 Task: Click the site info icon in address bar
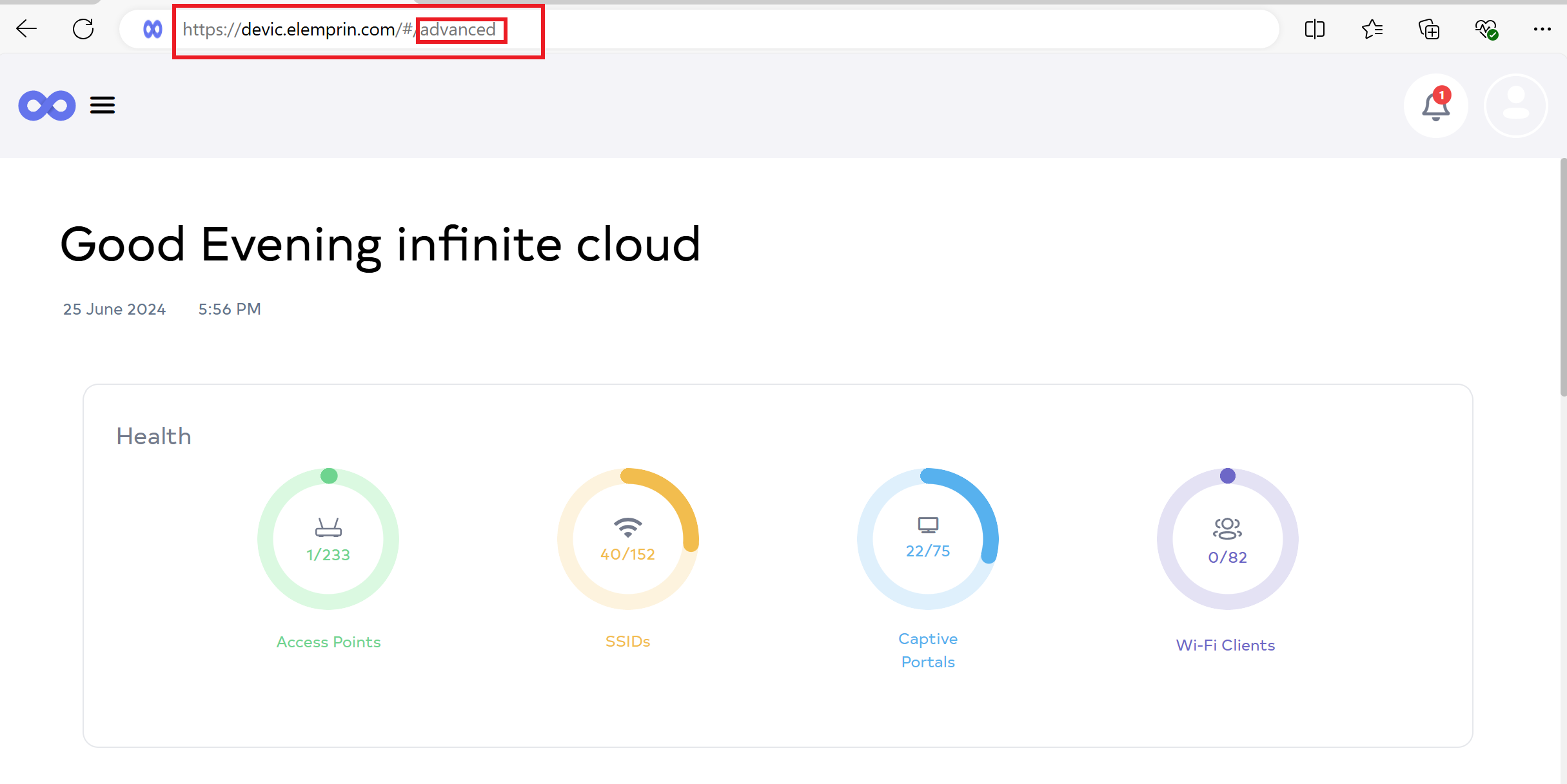click(x=152, y=29)
